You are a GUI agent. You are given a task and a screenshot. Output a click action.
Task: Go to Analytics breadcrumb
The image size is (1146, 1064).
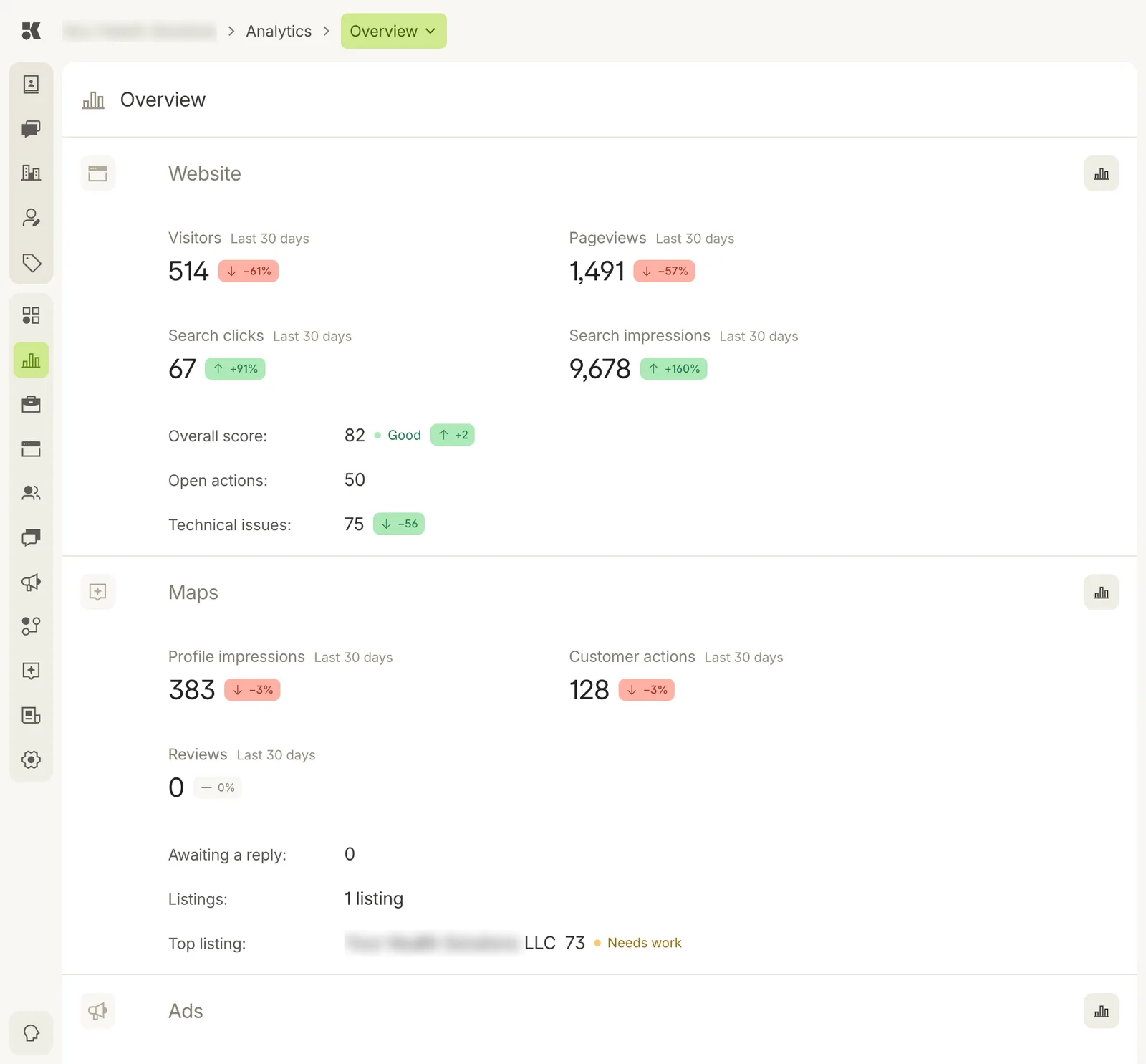pyautogui.click(x=279, y=31)
